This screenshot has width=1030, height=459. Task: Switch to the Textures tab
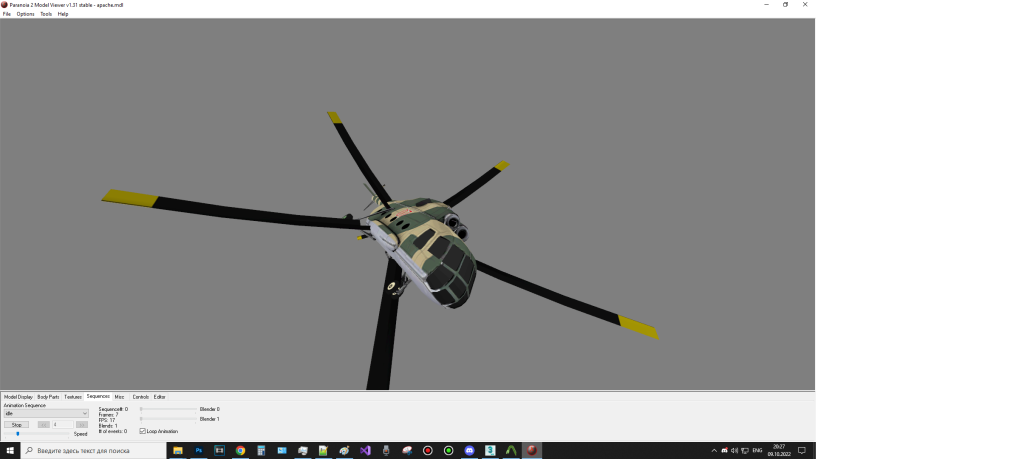click(73, 397)
